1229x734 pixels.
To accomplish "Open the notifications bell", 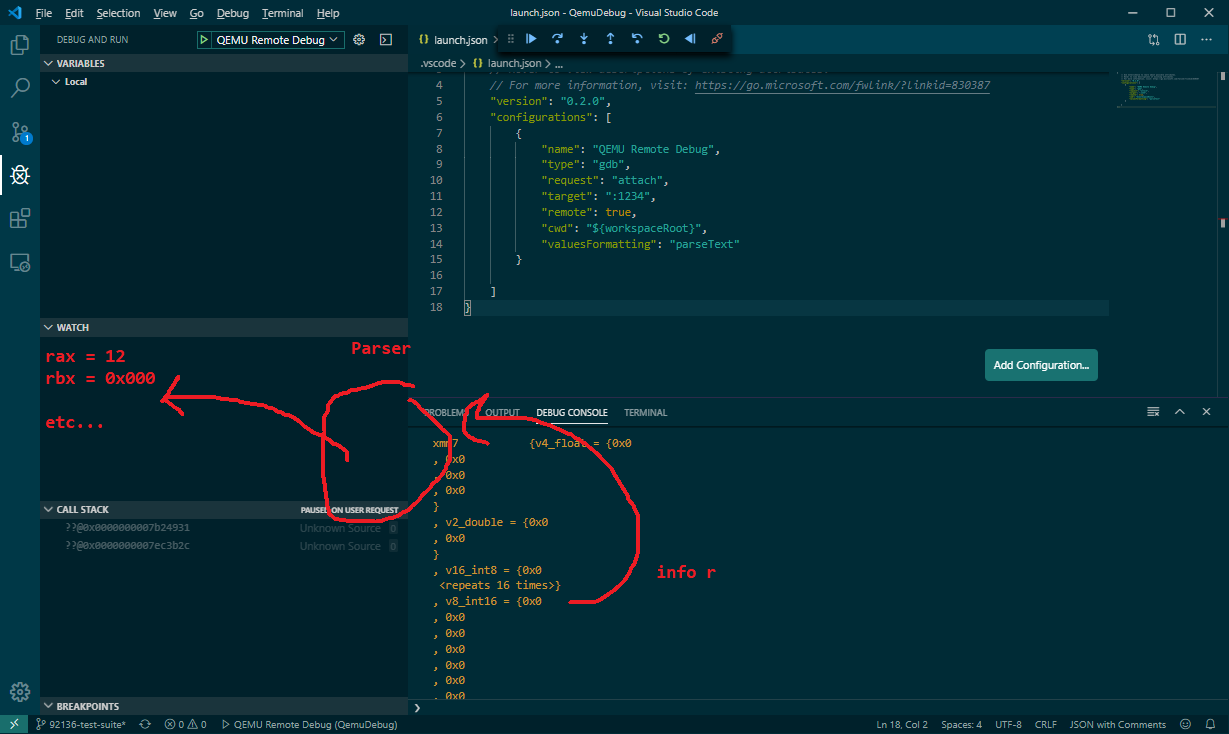I will 1211,724.
